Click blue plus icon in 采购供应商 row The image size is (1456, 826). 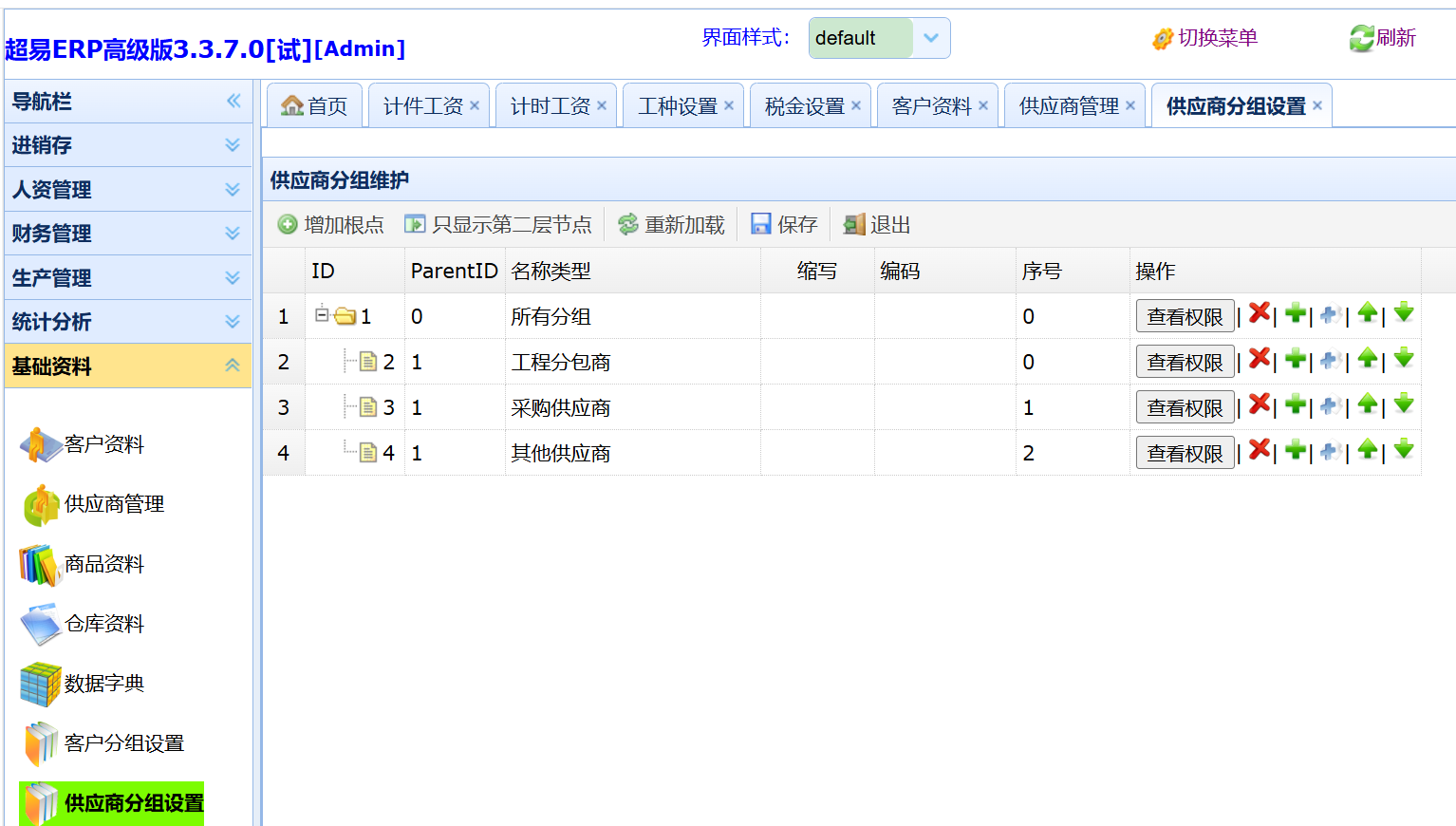pos(1331,405)
